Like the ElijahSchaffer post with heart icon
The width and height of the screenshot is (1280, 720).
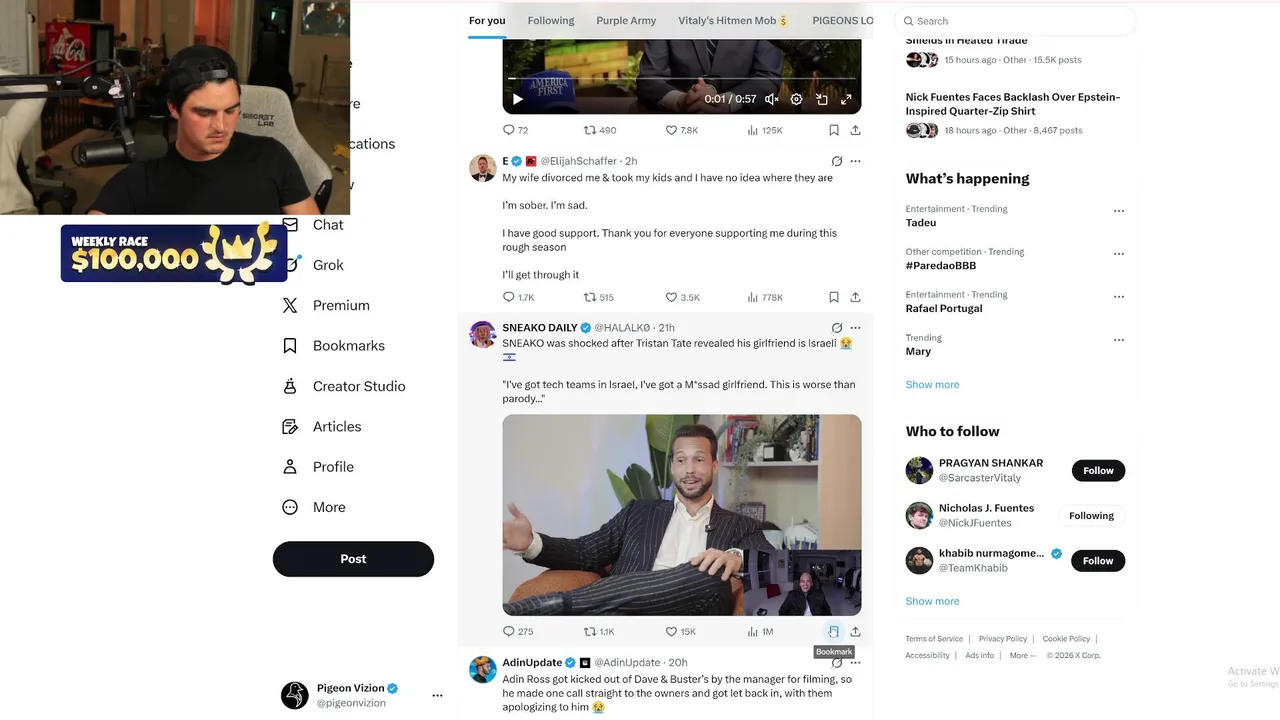[x=672, y=297]
